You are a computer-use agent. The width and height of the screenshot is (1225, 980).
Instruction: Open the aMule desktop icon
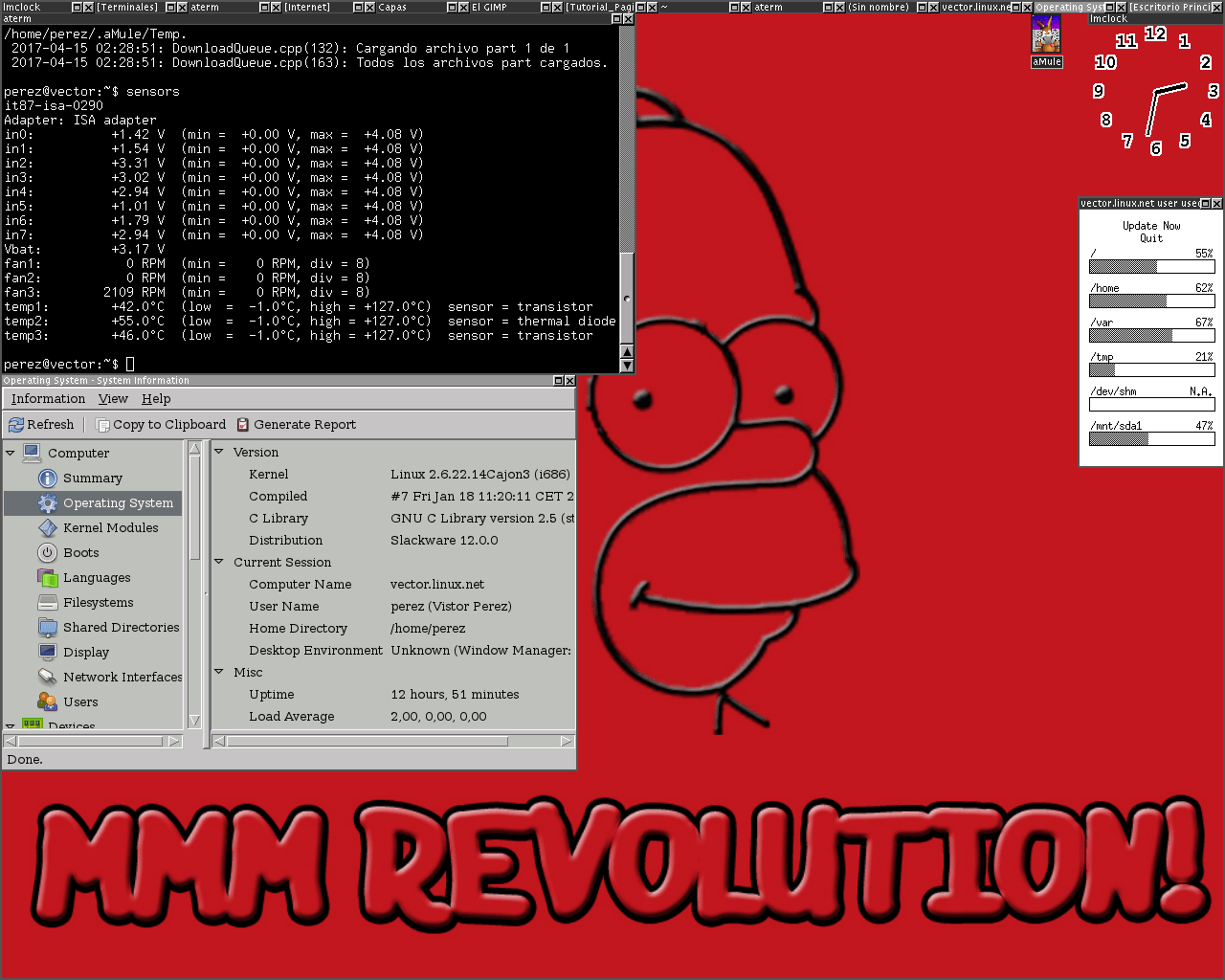click(x=1046, y=40)
